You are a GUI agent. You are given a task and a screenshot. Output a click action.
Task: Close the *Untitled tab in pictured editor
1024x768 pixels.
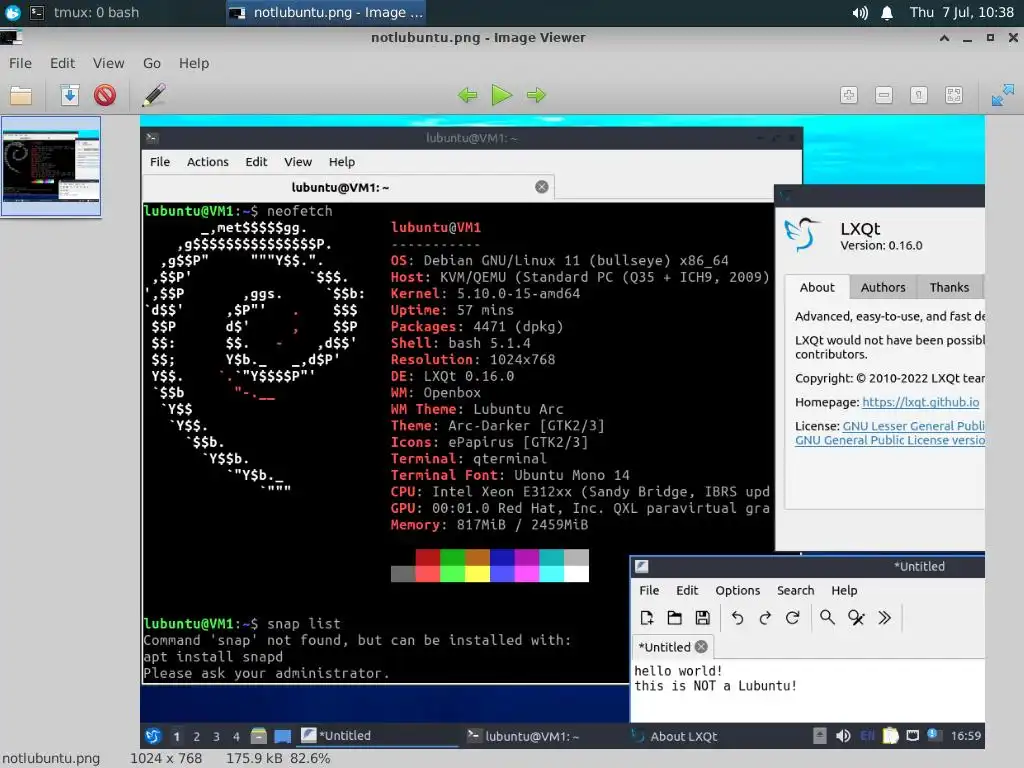click(701, 647)
